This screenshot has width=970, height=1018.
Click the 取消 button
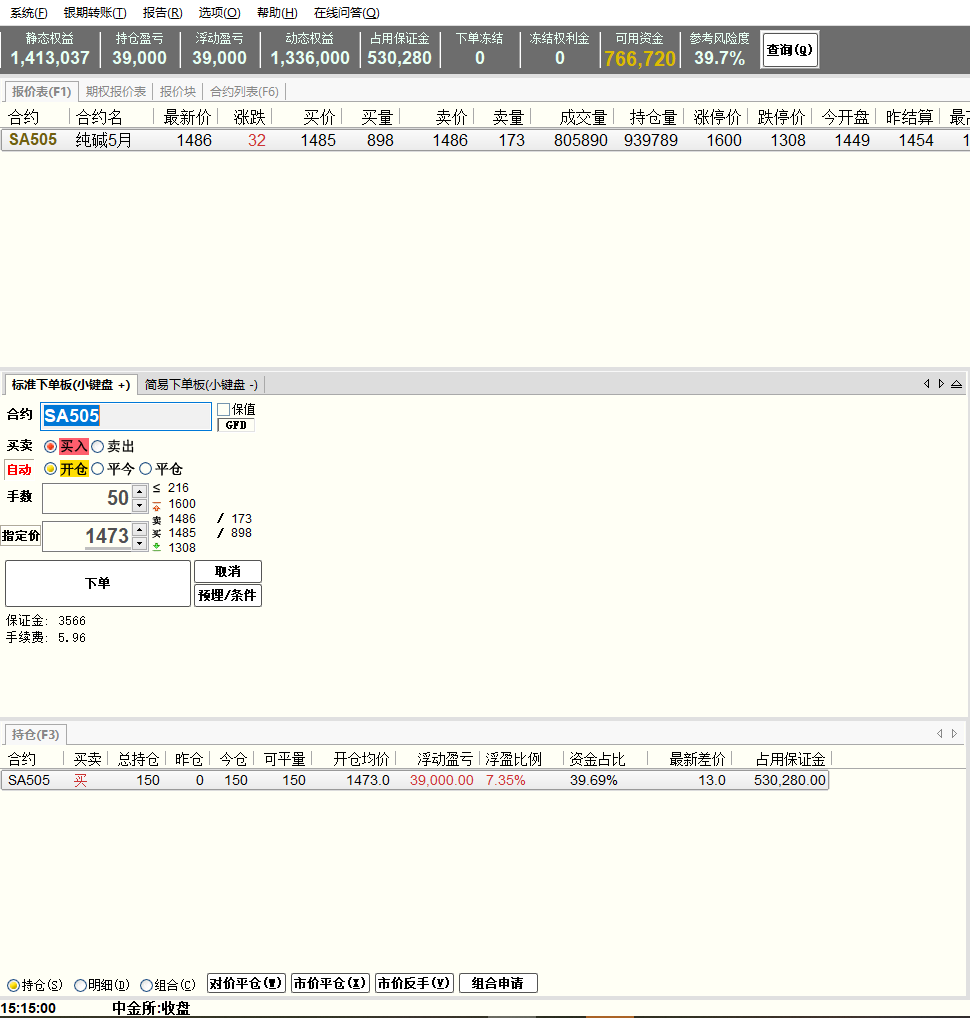coord(228,572)
